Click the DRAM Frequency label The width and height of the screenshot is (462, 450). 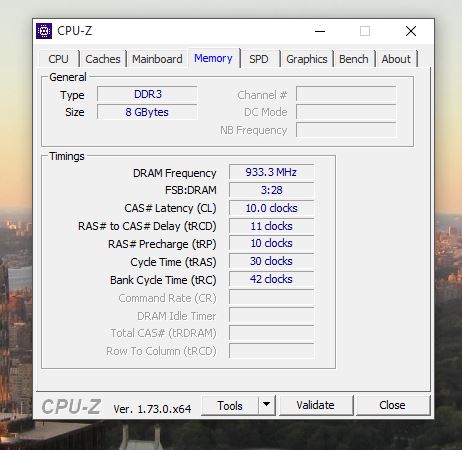(174, 173)
